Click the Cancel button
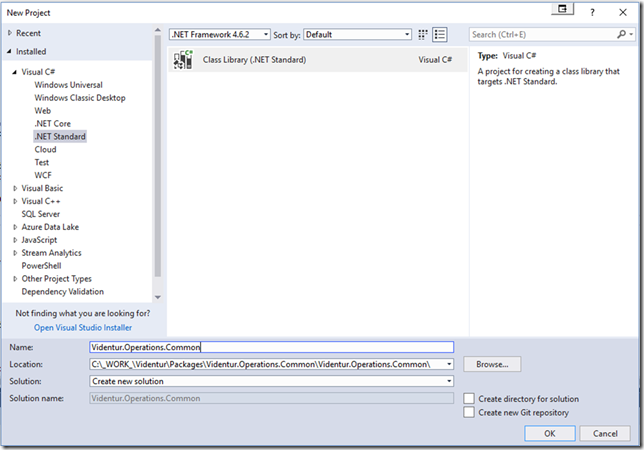 (x=605, y=434)
